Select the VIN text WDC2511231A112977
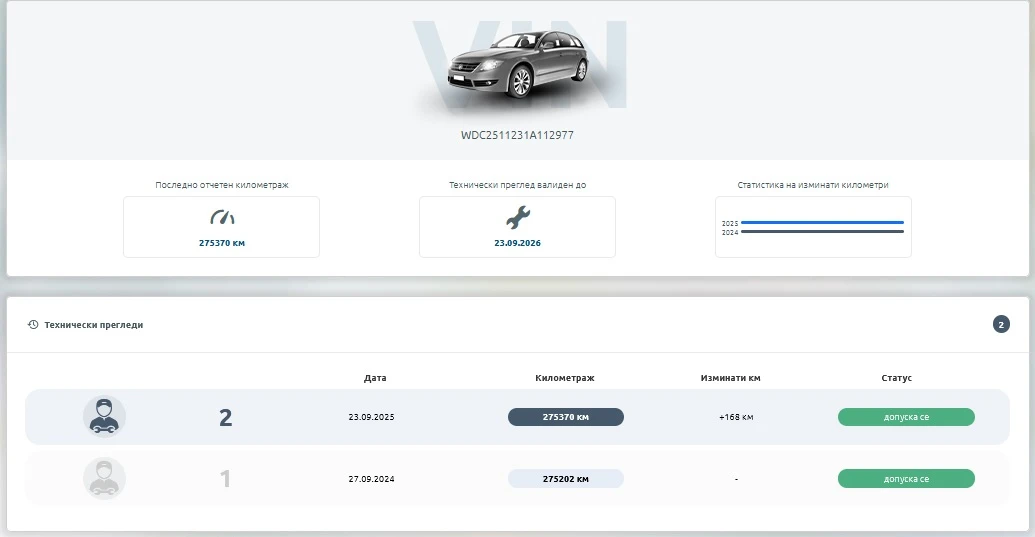 pyautogui.click(x=517, y=135)
